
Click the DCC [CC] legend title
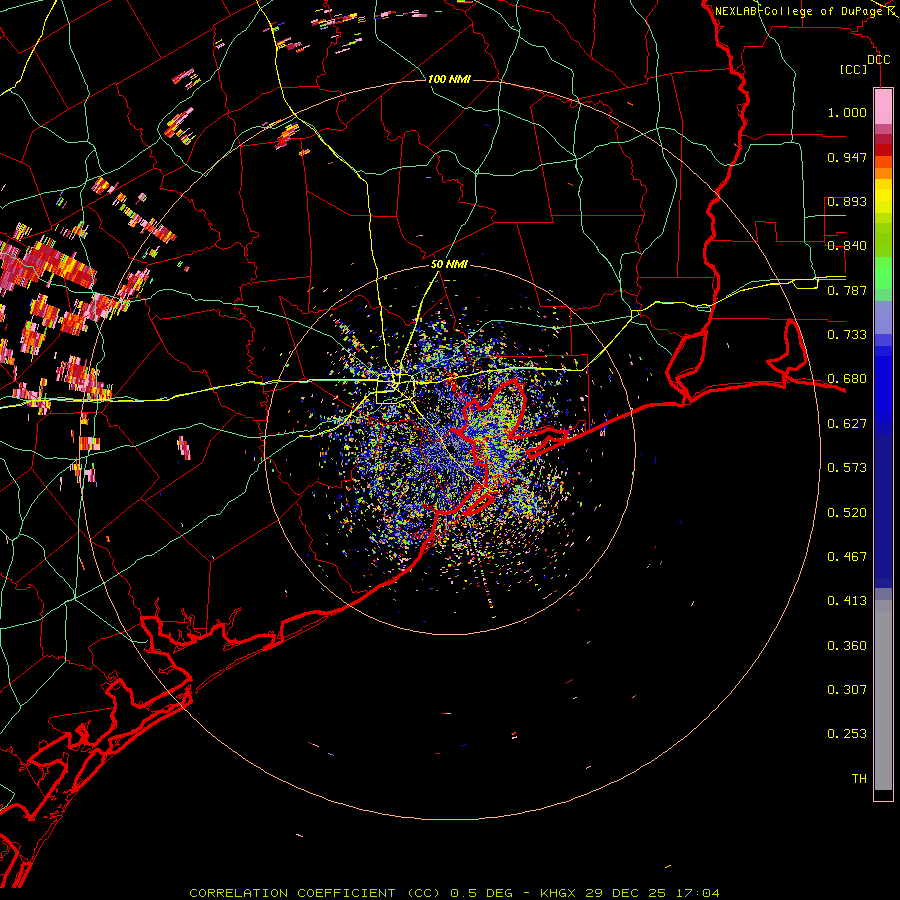(865, 64)
